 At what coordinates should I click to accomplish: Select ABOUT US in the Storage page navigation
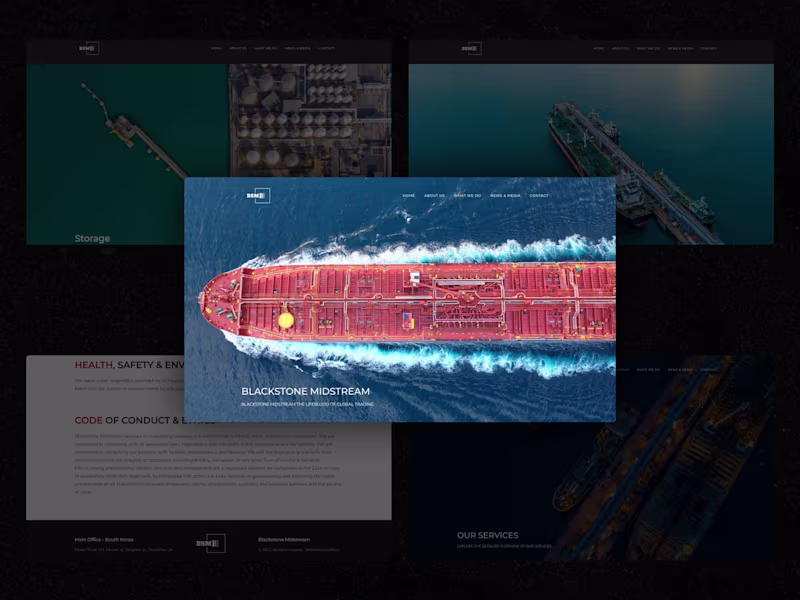click(238, 48)
